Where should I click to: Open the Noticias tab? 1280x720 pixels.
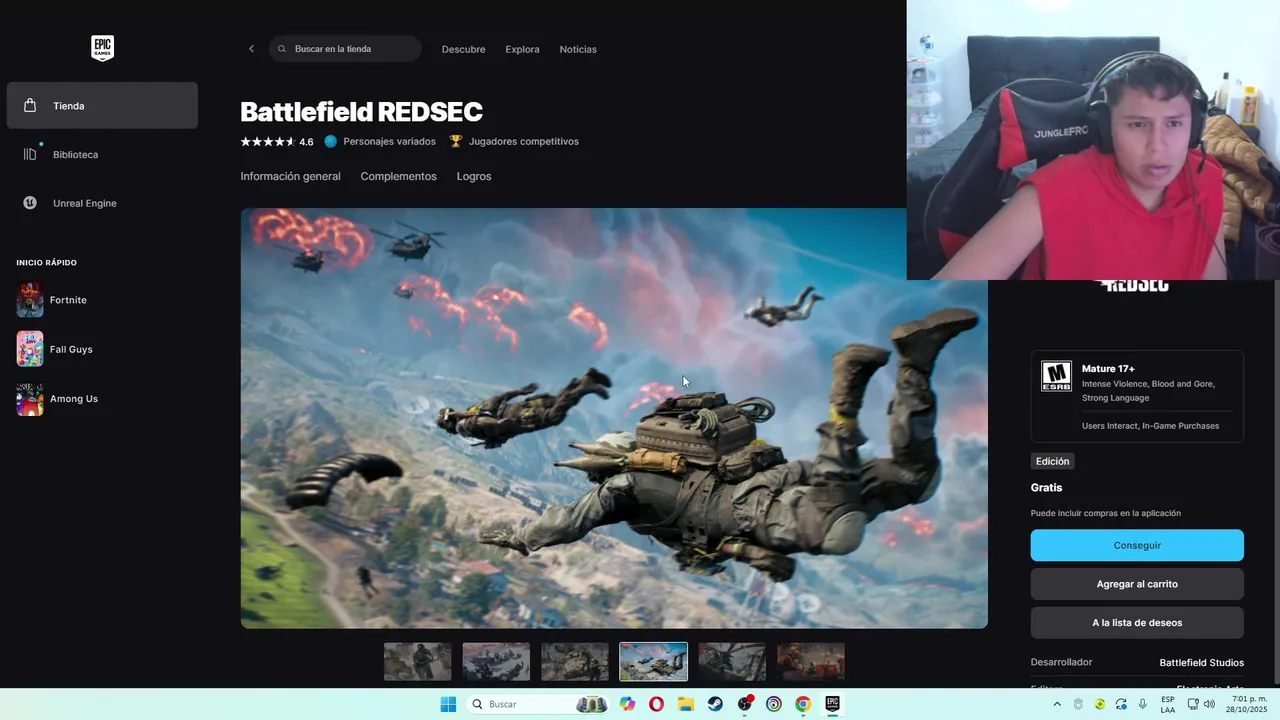click(578, 49)
